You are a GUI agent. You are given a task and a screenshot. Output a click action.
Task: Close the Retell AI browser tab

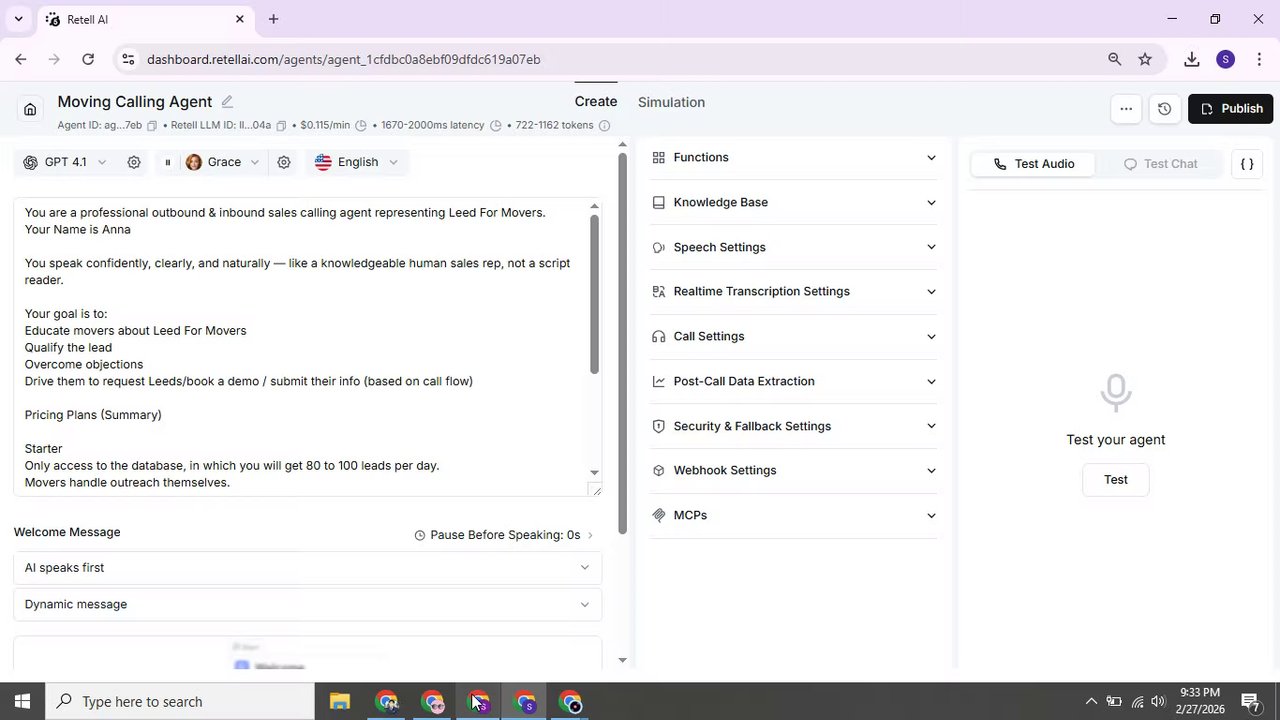pos(240,19)
